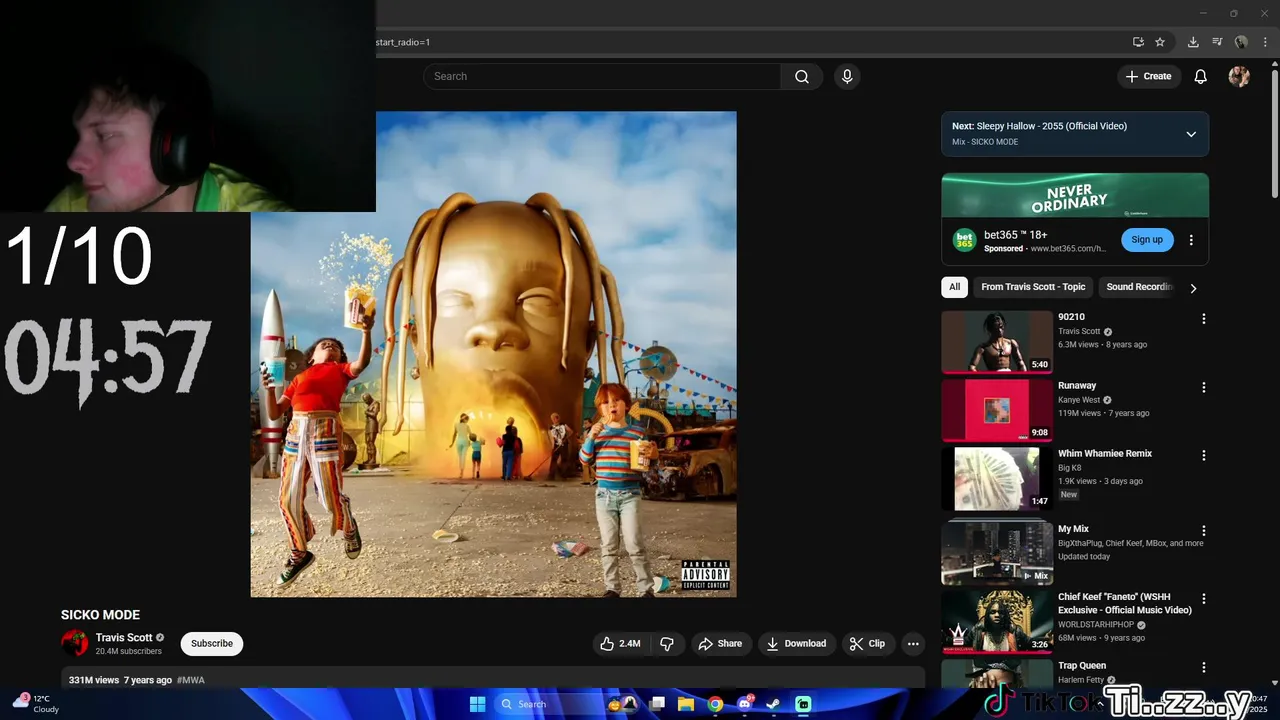The width and height of the screenshot is (1280, 720).
Task: Show more filter chips with arrow
Action: 1193,288
